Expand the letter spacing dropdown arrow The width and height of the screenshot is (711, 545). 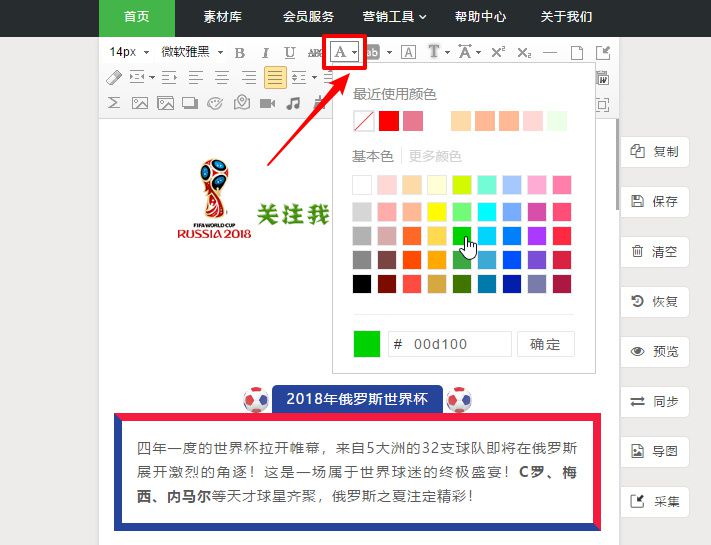click(x=478, y=53)
